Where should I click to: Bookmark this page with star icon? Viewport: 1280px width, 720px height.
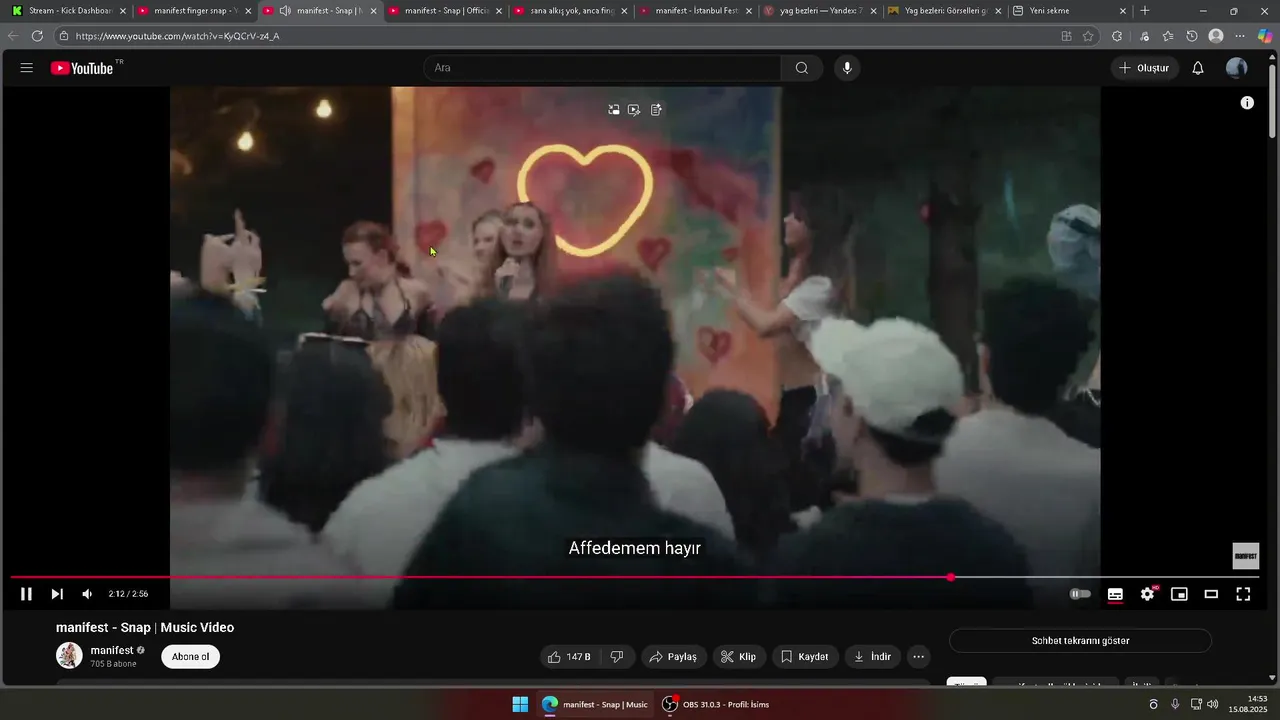[1088, 36]
